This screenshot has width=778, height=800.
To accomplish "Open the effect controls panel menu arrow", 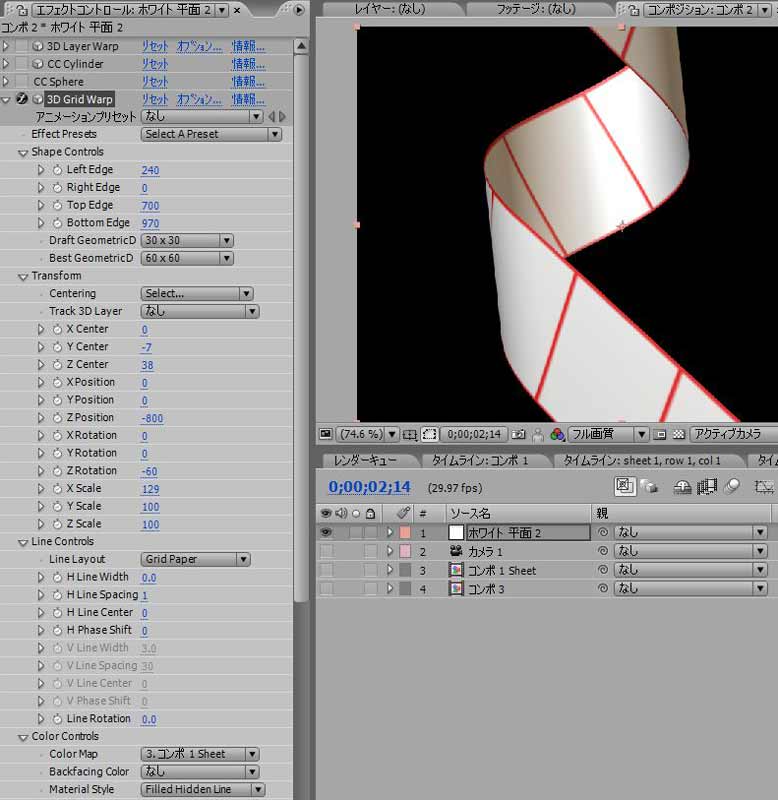I will pos(299,9).
